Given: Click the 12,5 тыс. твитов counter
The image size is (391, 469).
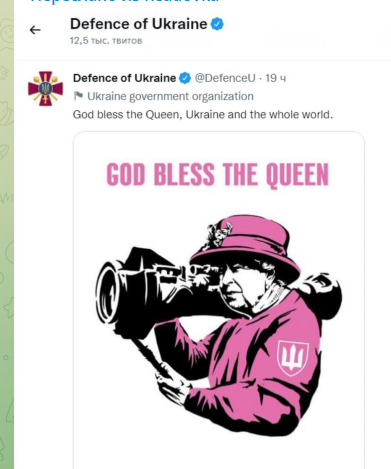Looking at the screenshot, I should [x=106, y=41].
